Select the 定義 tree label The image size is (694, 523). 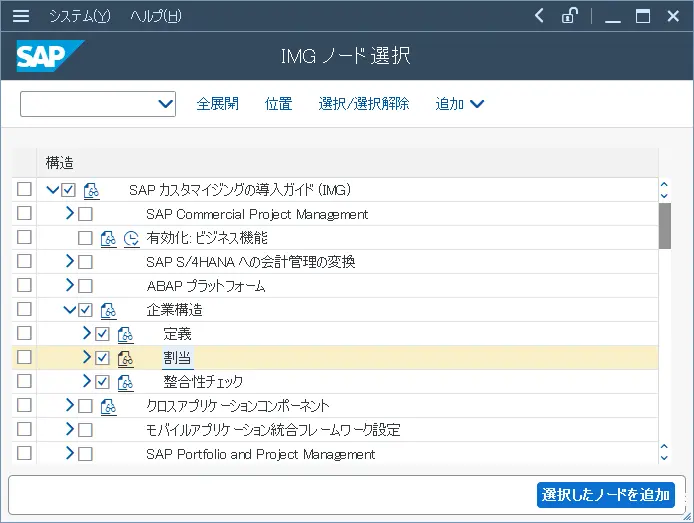point(177,334)
